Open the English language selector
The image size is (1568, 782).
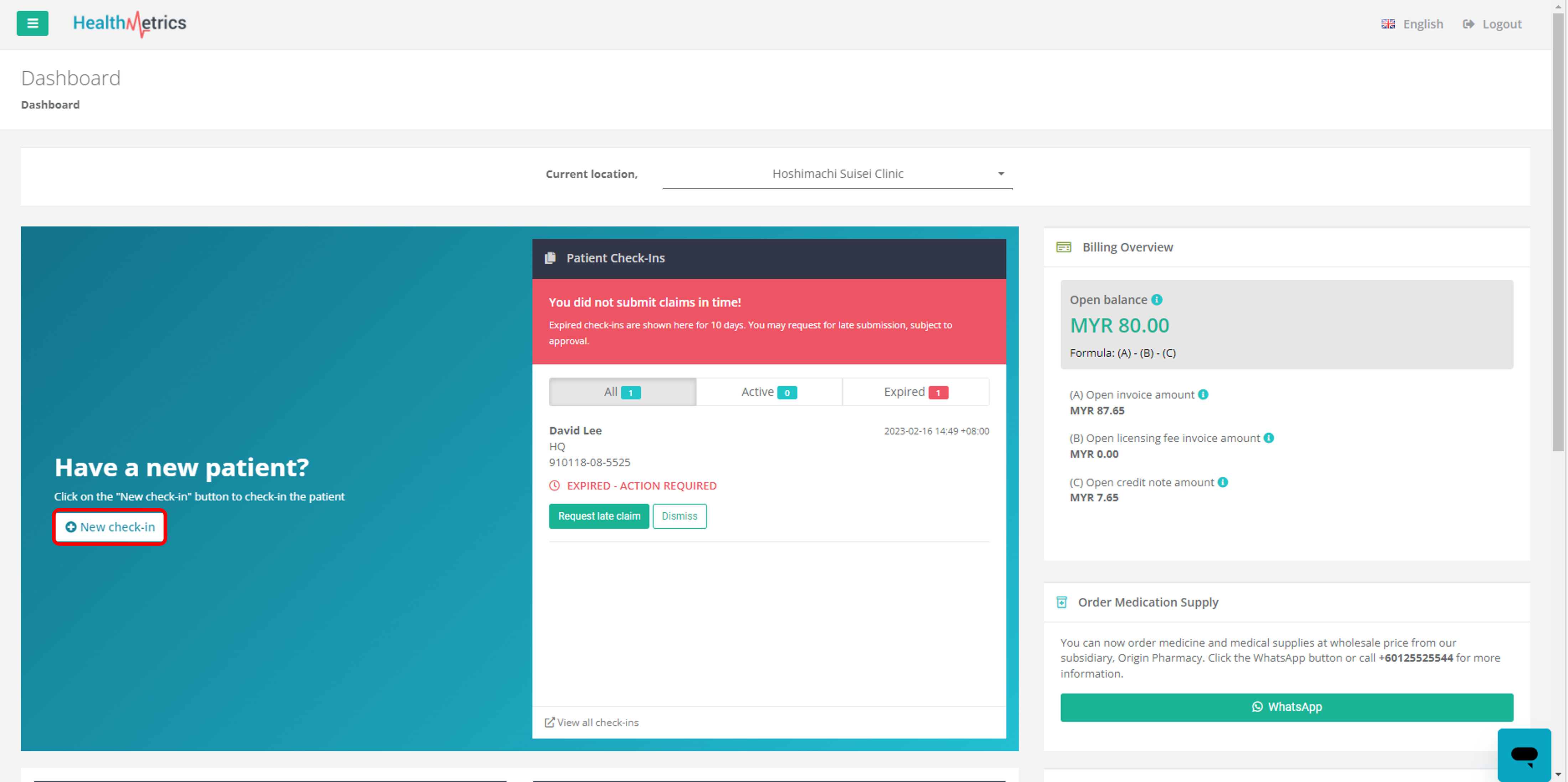click(1423, 24)
